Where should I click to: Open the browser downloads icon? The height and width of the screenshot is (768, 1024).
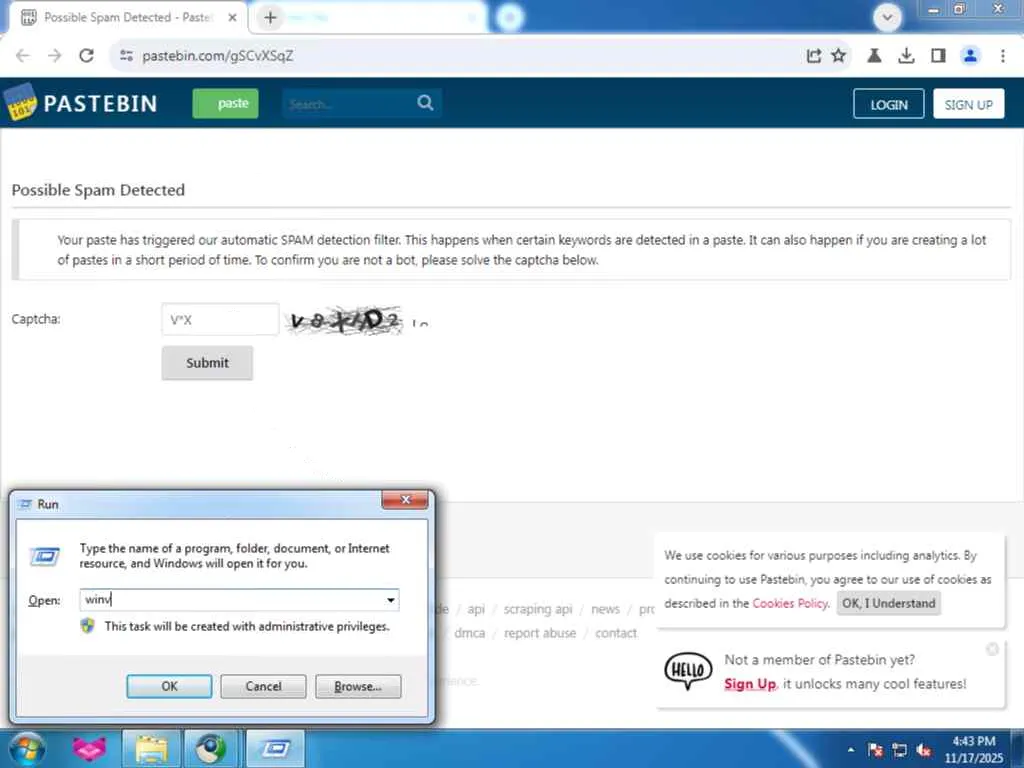[906, 56]
